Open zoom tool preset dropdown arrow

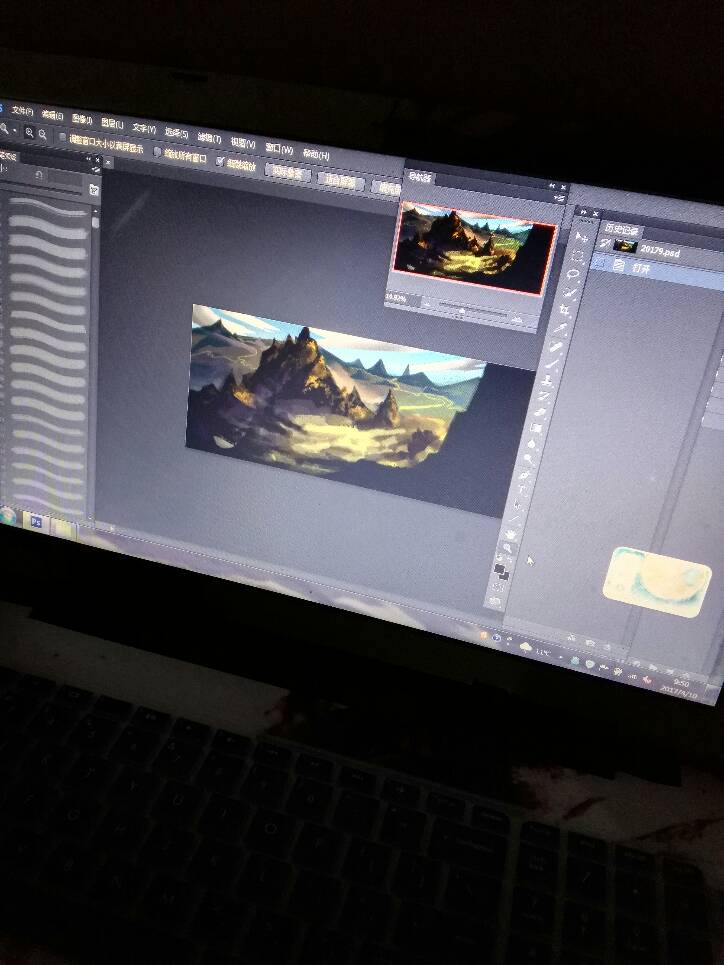(x=15, y=131)
